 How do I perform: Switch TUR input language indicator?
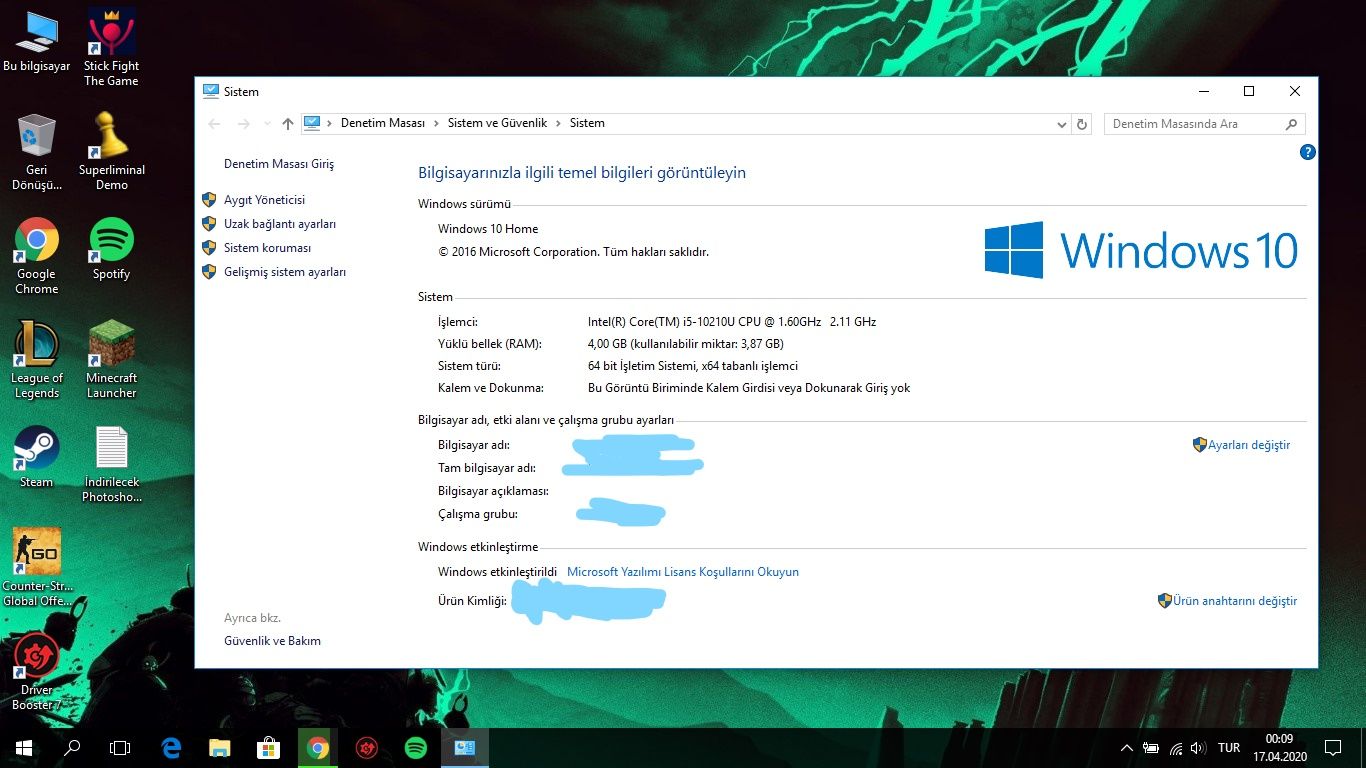coord(1229,747)
